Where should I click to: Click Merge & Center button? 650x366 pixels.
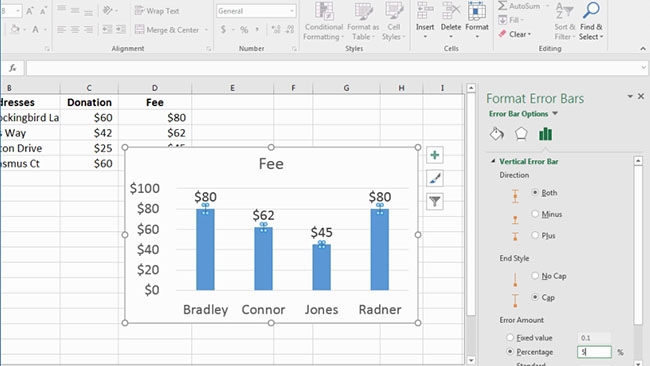[x=167, y=30]
